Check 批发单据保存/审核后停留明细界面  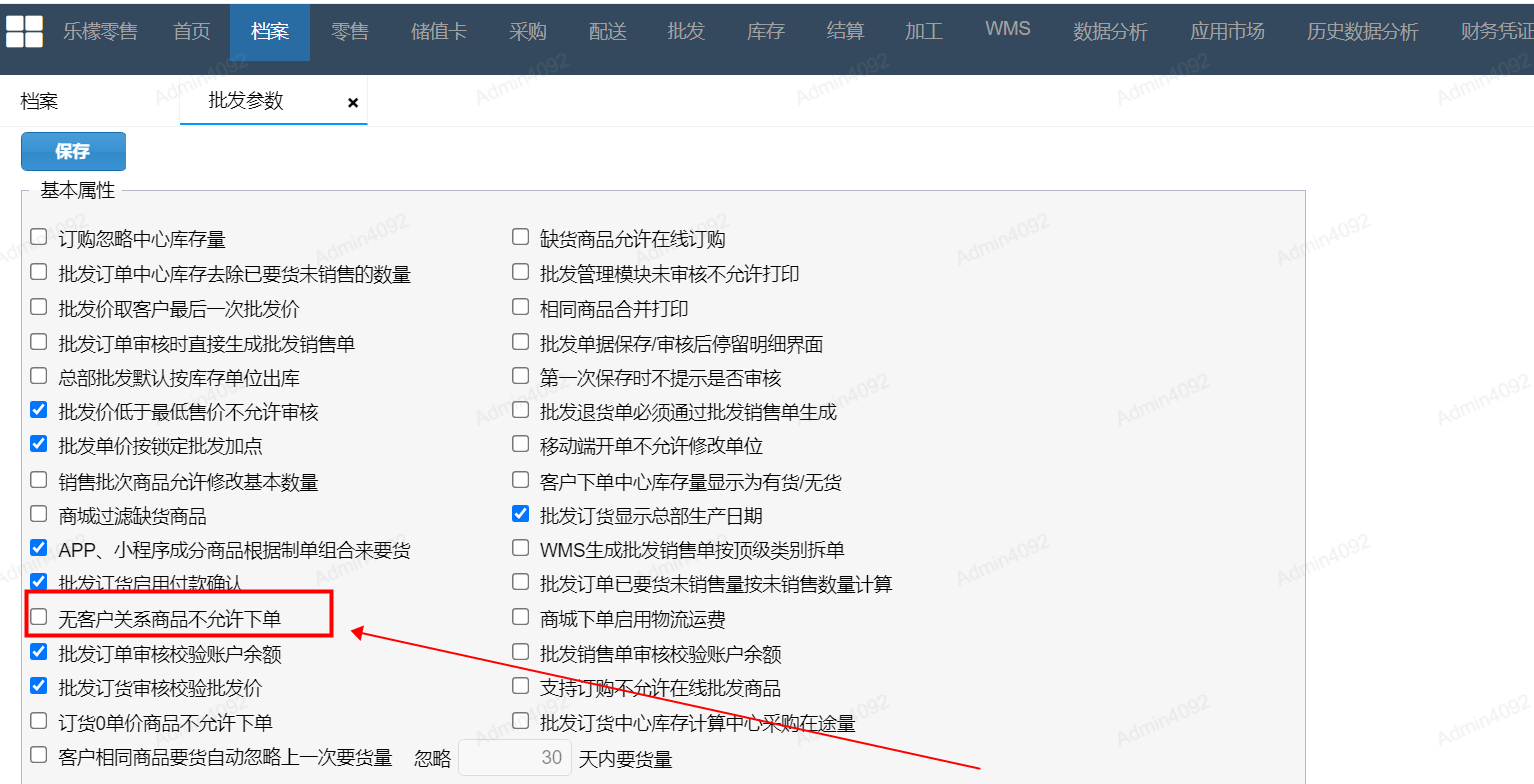coord(520,342)
